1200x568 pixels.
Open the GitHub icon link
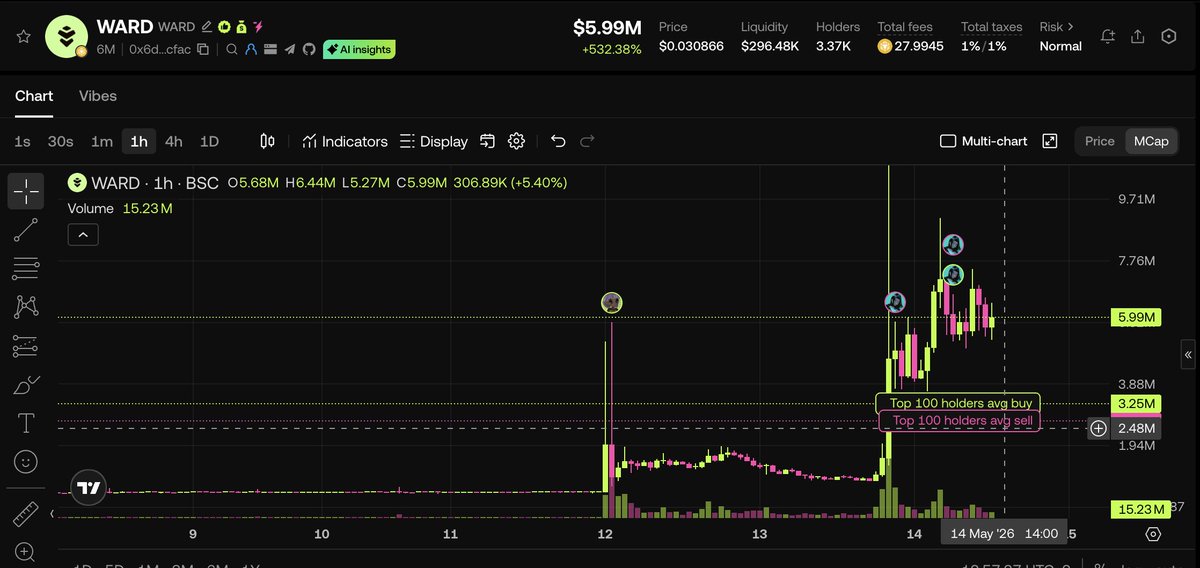coord(309,49)
